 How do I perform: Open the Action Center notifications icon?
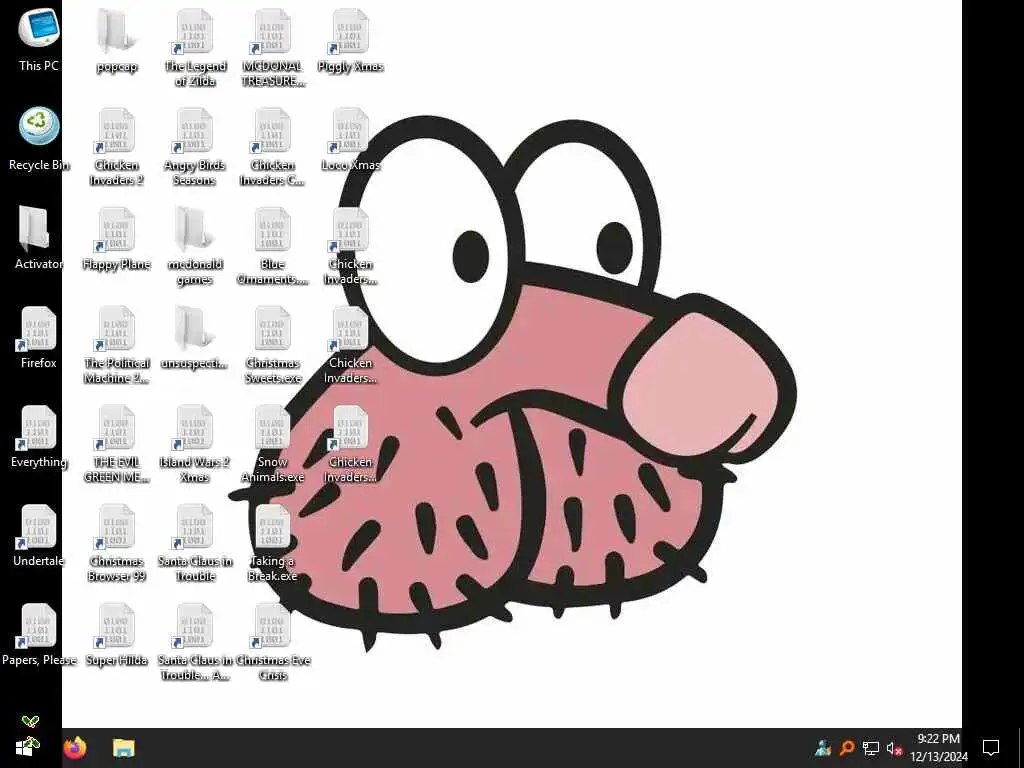[991, 748]
